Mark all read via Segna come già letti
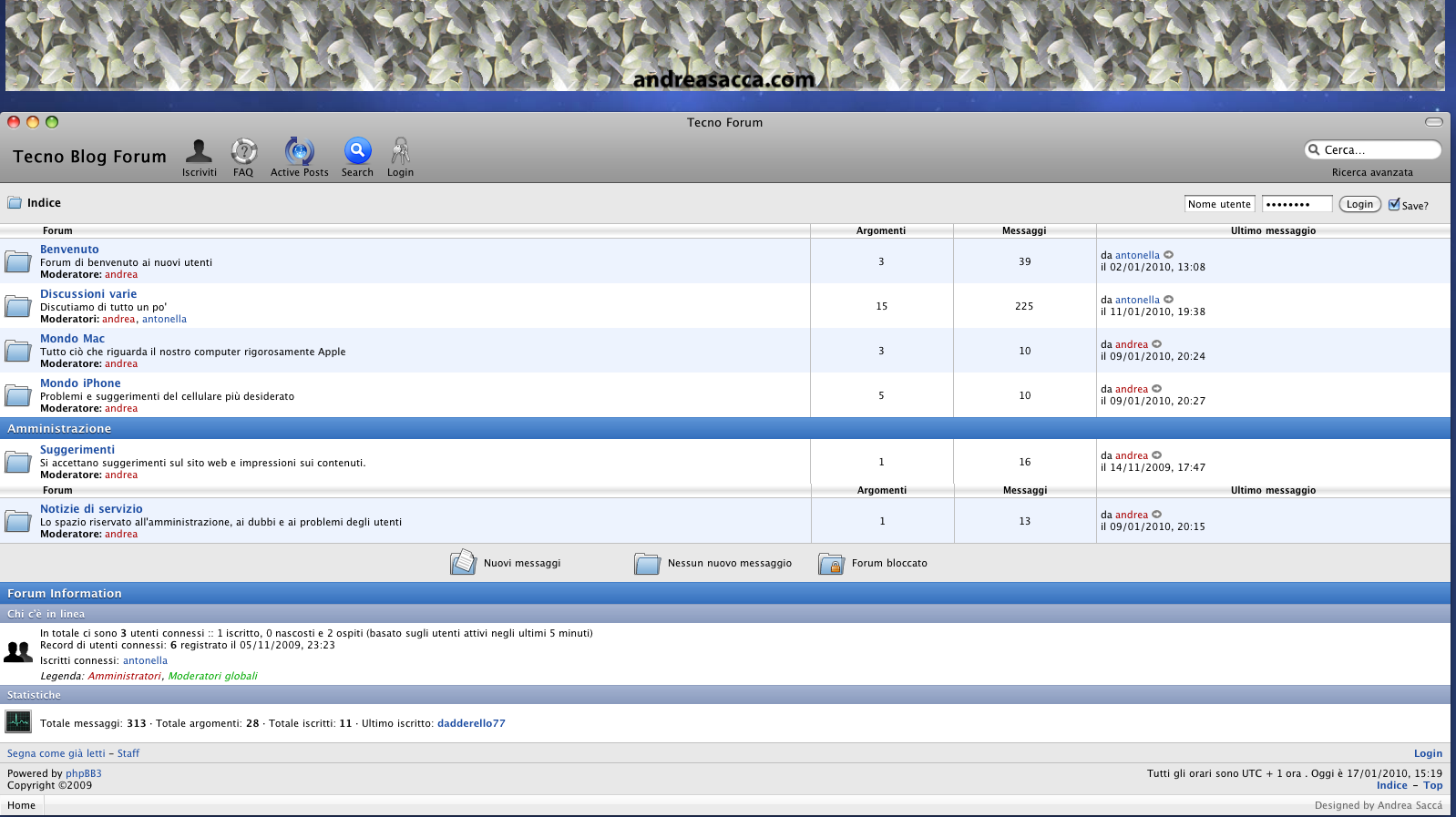Image resolution: width=1456 pixels, height=817 pixels. 56,753
